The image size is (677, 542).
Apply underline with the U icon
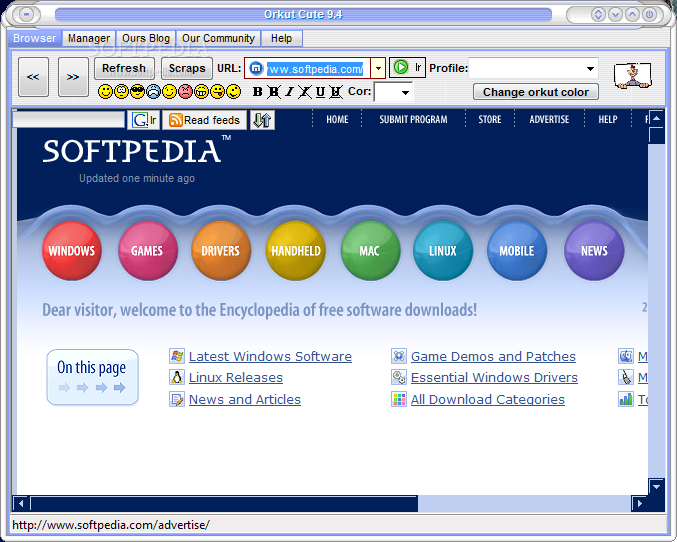(320, 92)
